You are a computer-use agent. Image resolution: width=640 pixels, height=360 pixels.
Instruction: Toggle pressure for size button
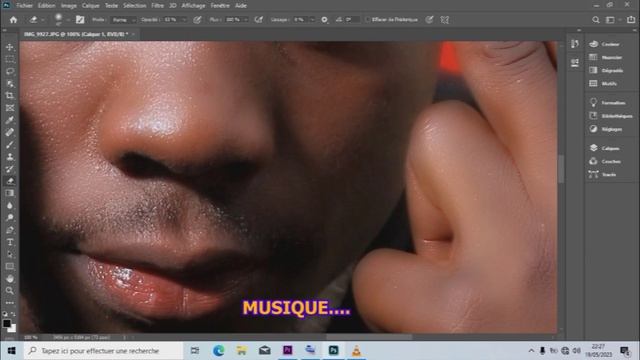tap(429, 20)
